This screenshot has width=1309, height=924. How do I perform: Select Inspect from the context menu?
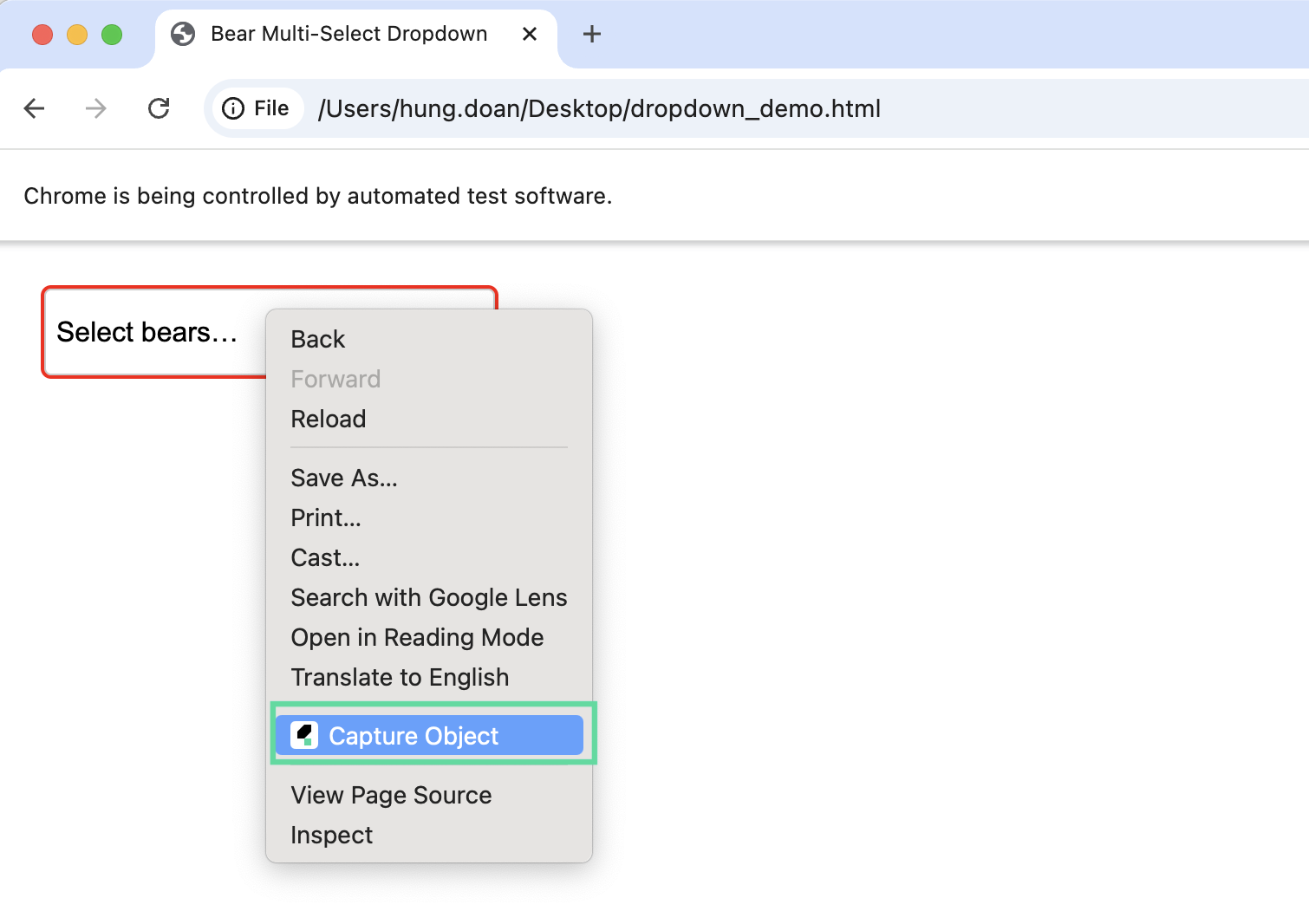[332, 835]
